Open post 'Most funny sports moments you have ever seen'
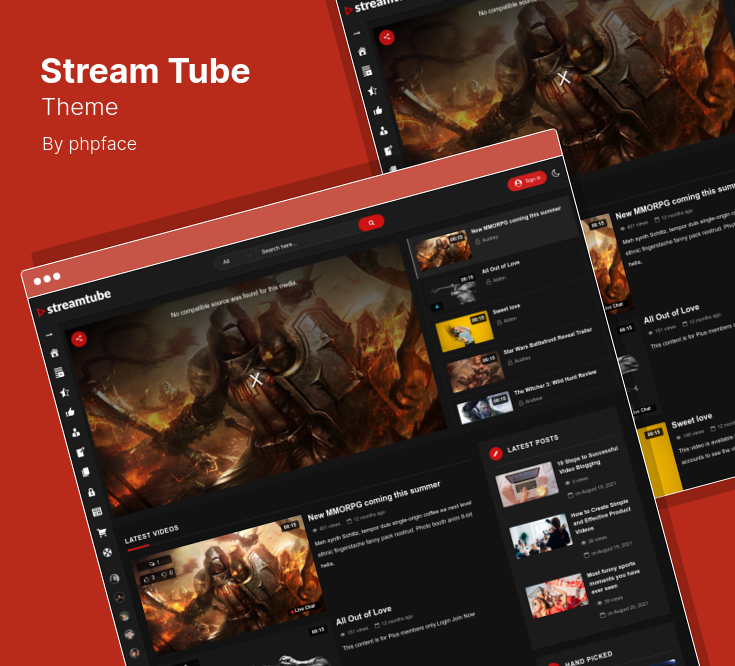Screen dimensions: 735x666 pos(613,577)
